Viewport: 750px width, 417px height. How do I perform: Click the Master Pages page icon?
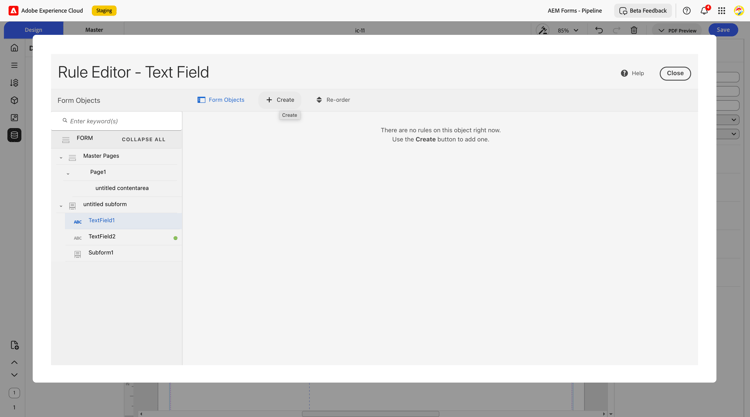pyautogui.click(x=72, y=158)
